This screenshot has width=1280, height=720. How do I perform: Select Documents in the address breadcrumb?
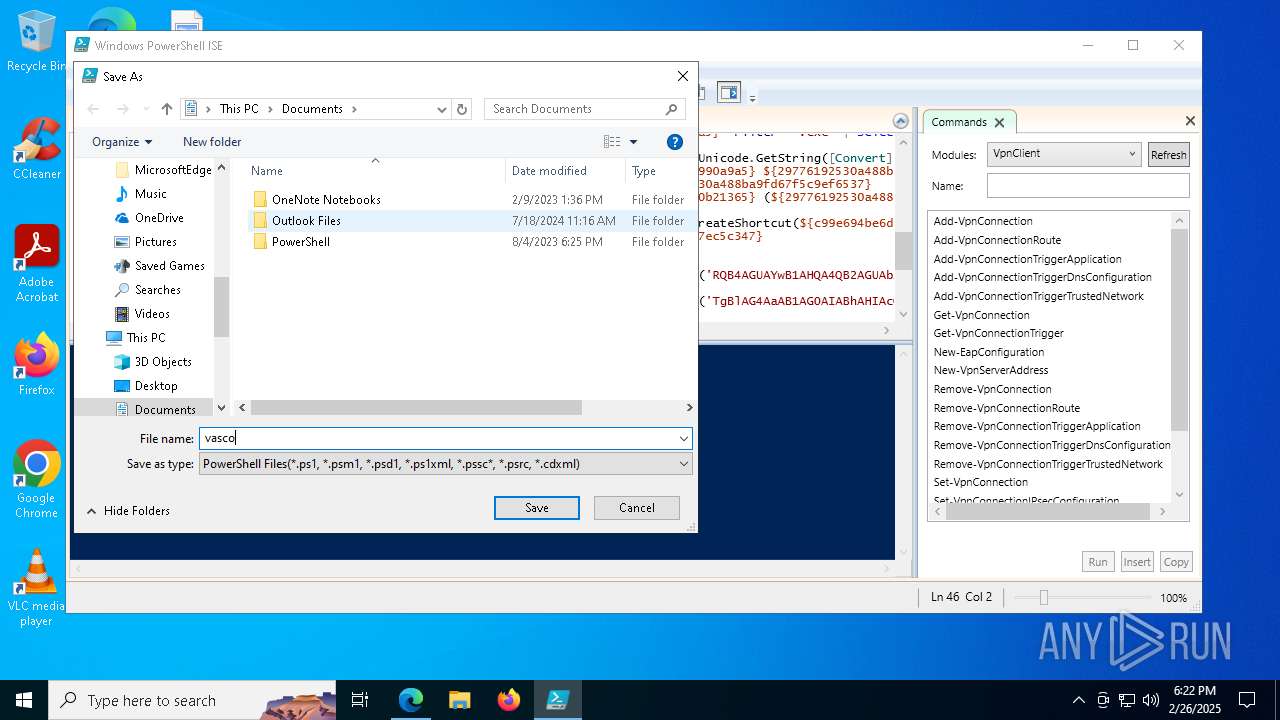(x=312, y=109)
